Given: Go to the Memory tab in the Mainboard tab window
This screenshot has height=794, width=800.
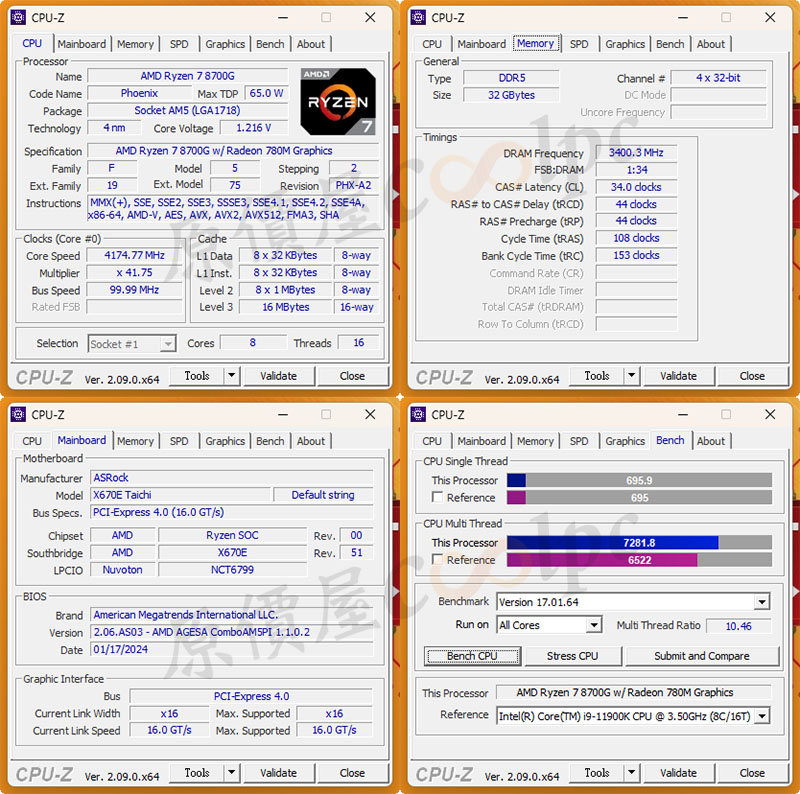Looking at the screenshot, I should pyautogui.click(x=135, y=441).
